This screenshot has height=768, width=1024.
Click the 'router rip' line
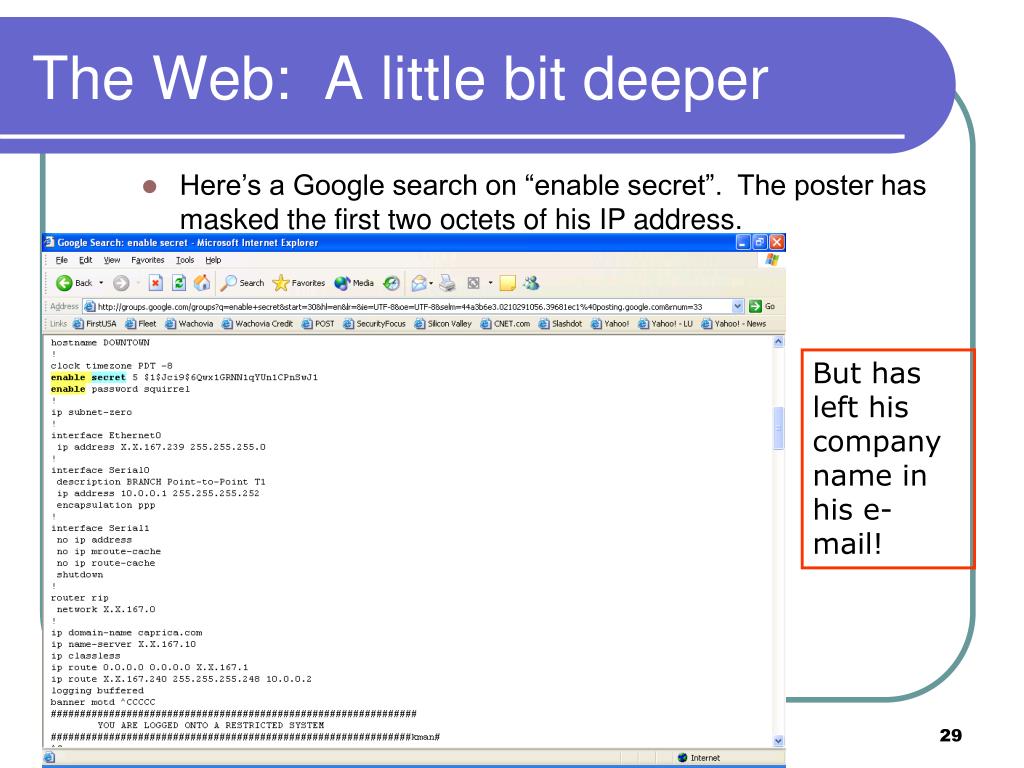[80, 598]
